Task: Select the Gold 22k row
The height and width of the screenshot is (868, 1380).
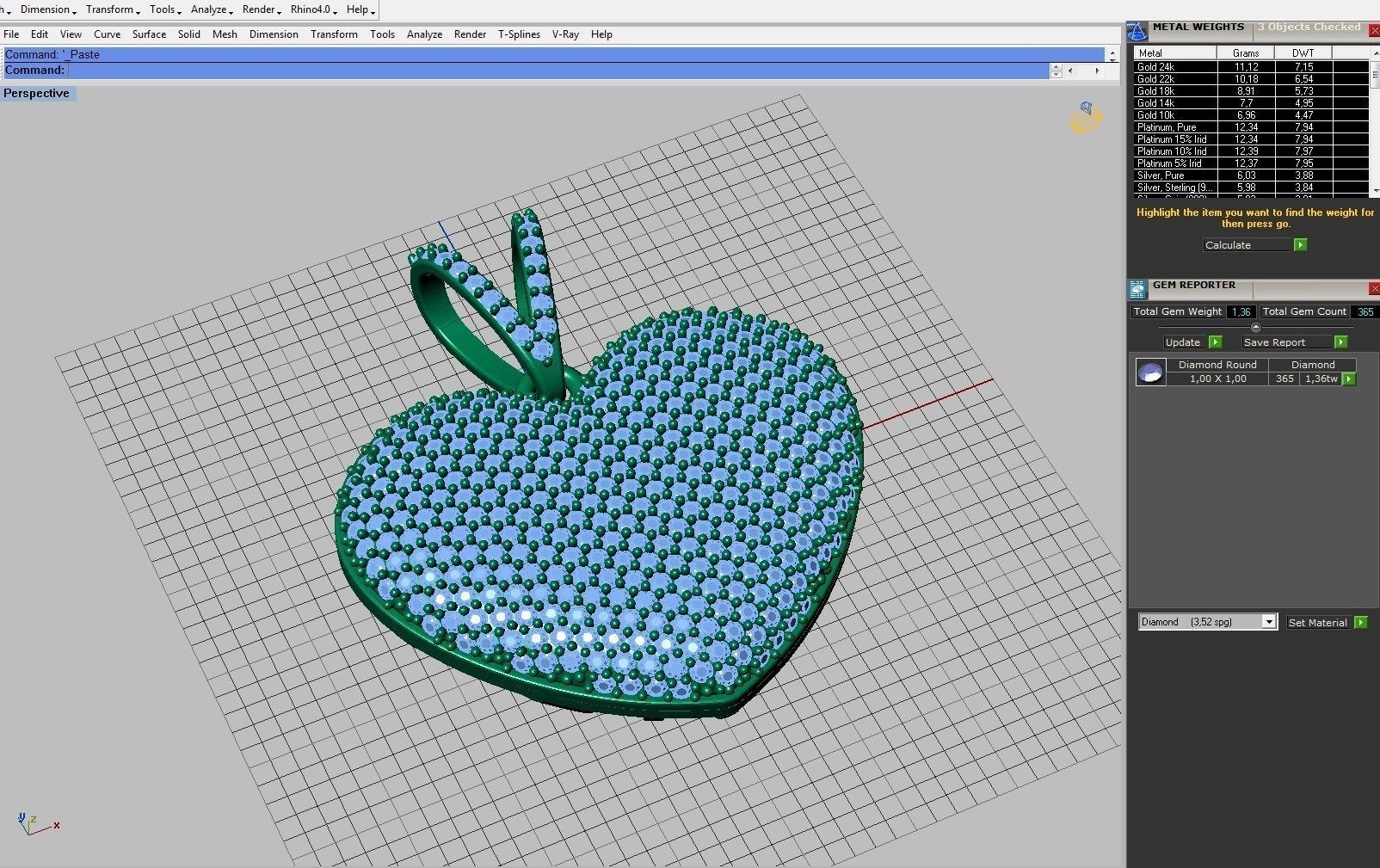Action: (x=1251, y=78)
